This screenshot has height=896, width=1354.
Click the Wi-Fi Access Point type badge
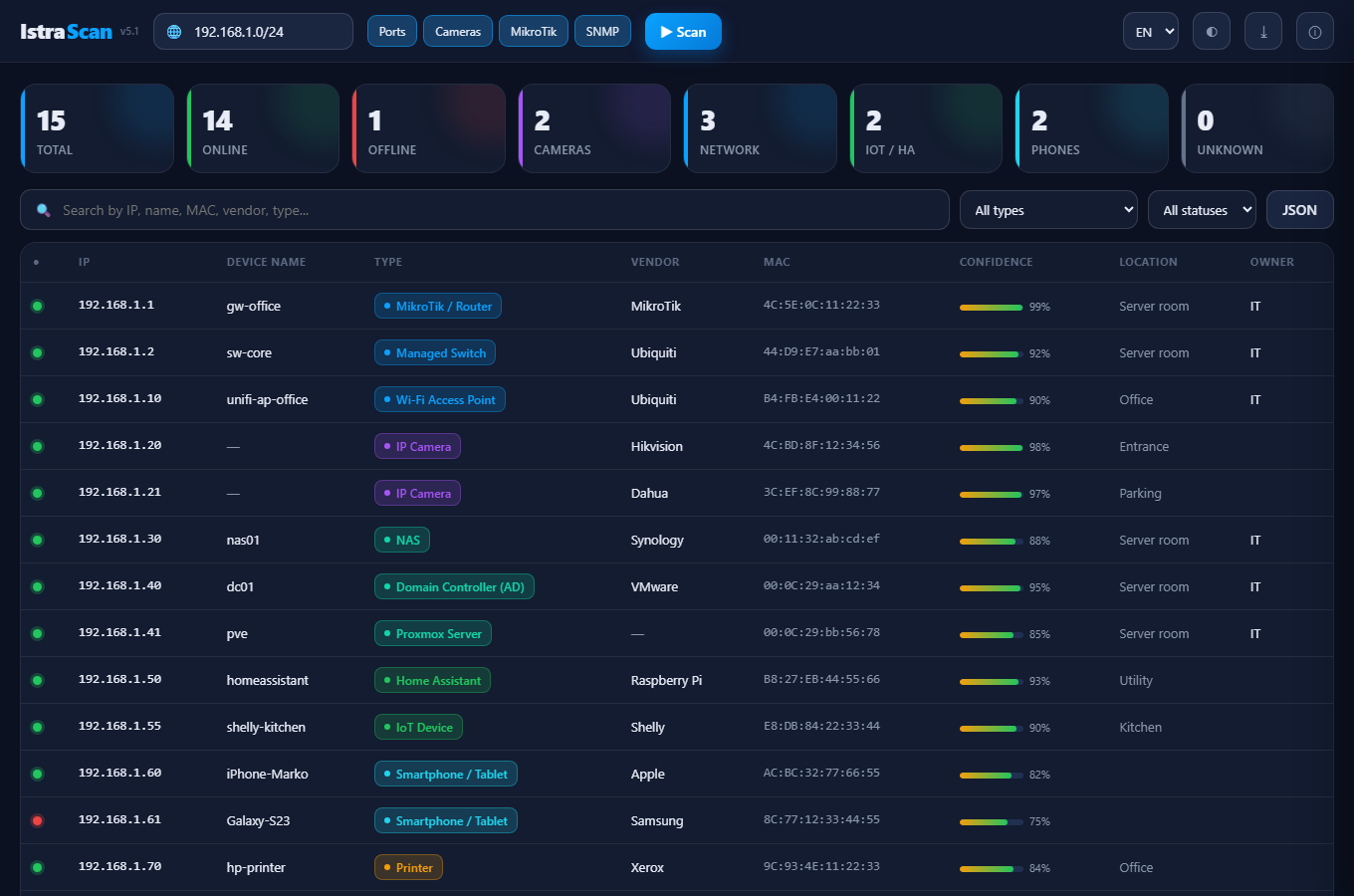point(440,400)
